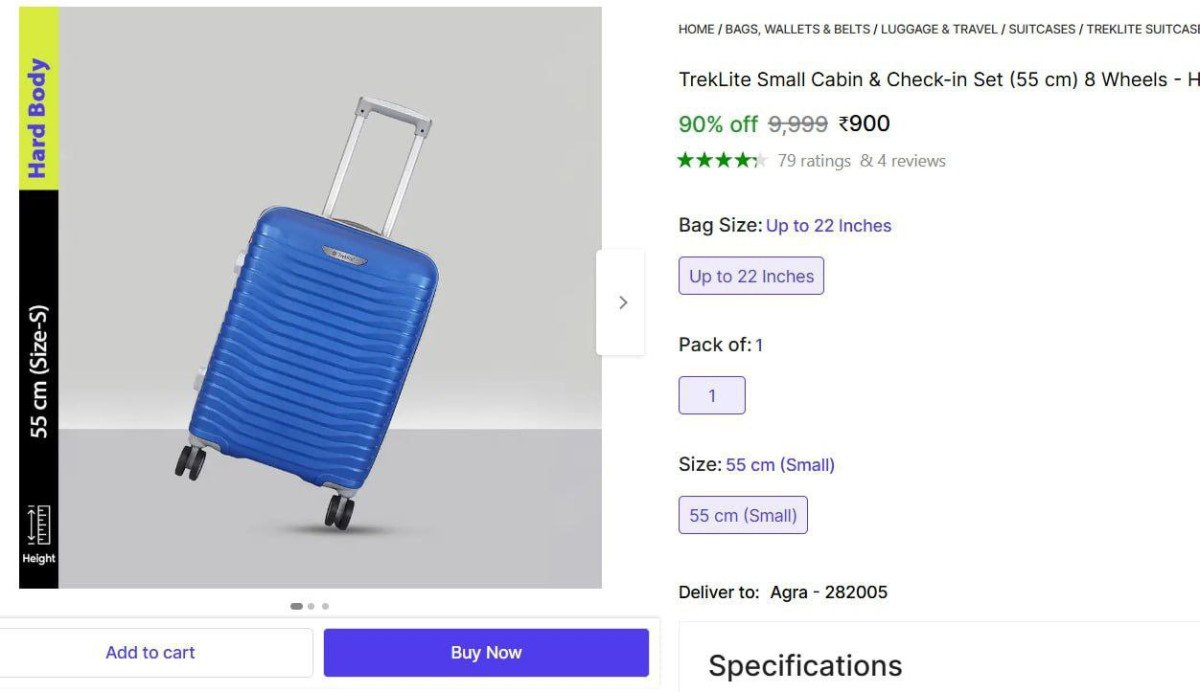Image resolution: width=1200 pixels, height=692 pixels.
Task: Select the 'Up to 22 Inches' bag size option
Action: pos(751,275)
